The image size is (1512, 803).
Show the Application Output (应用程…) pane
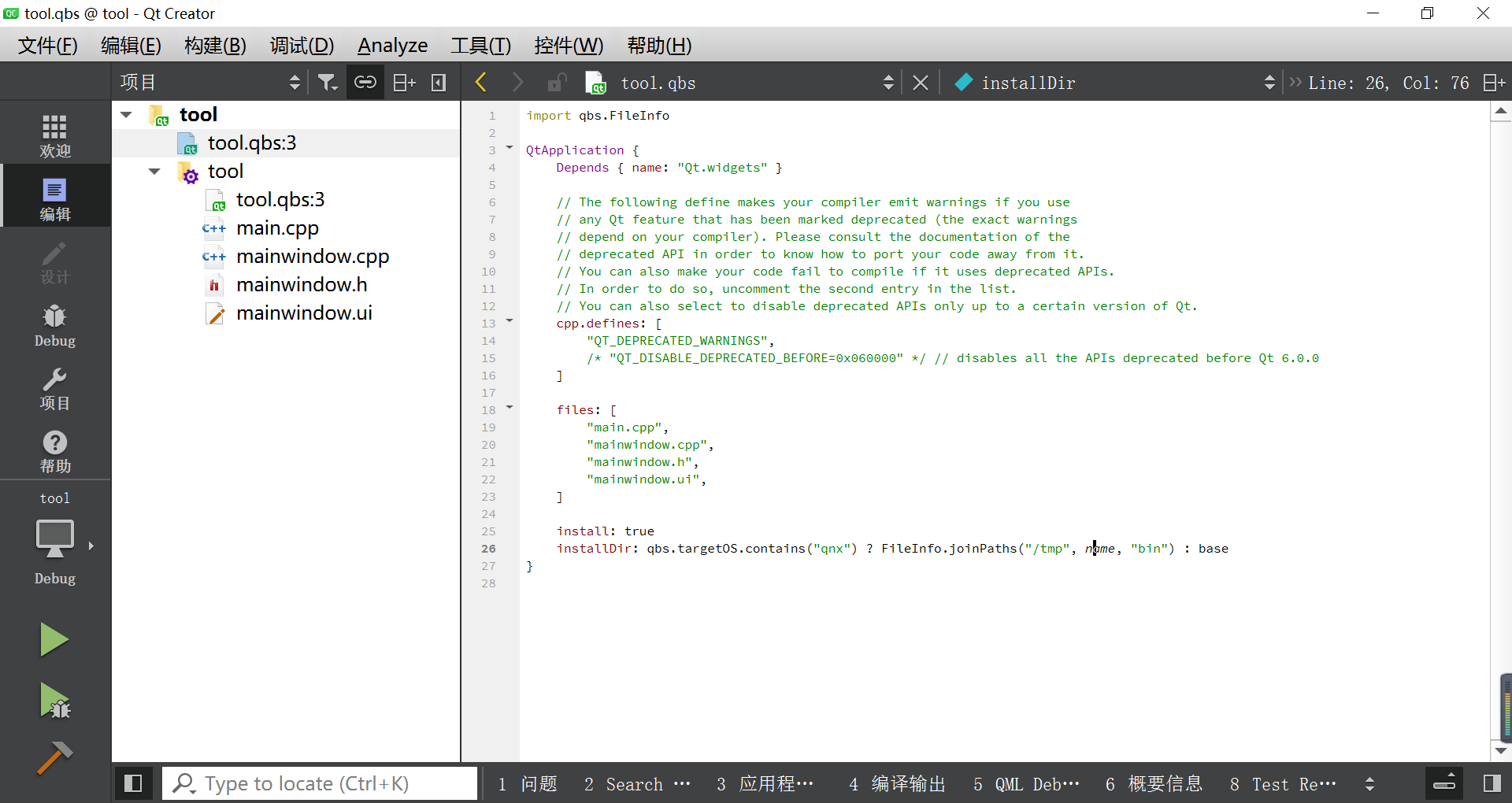[x=765, y=784]
